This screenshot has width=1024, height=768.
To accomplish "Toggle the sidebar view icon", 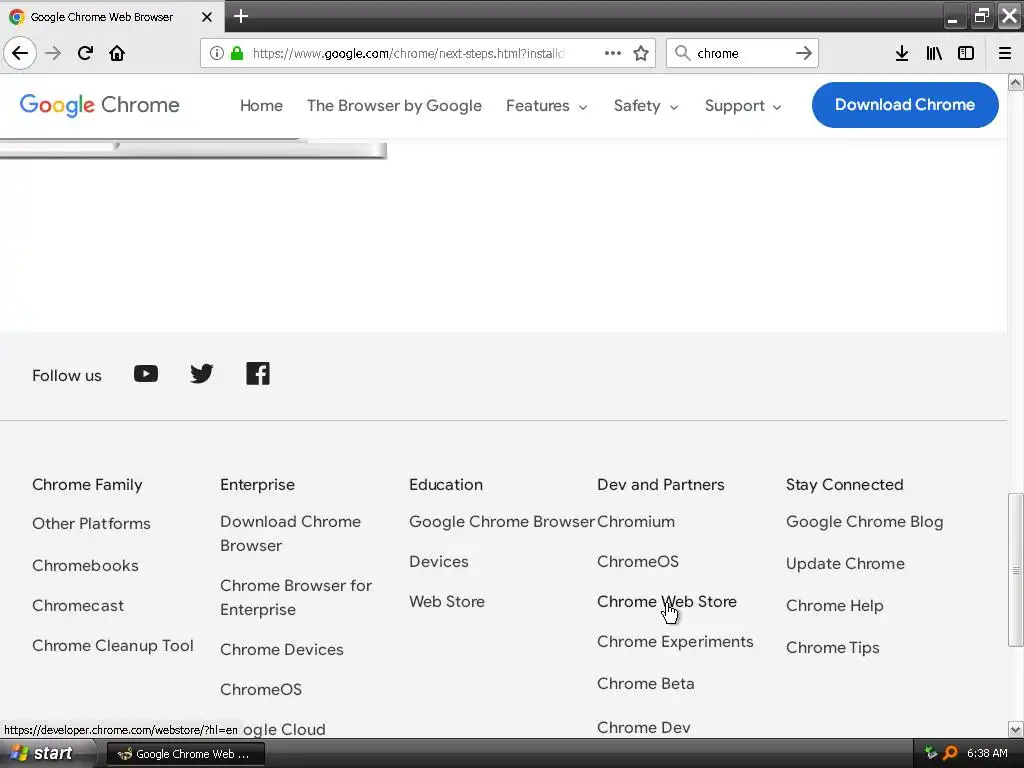I will click(966, 53).
